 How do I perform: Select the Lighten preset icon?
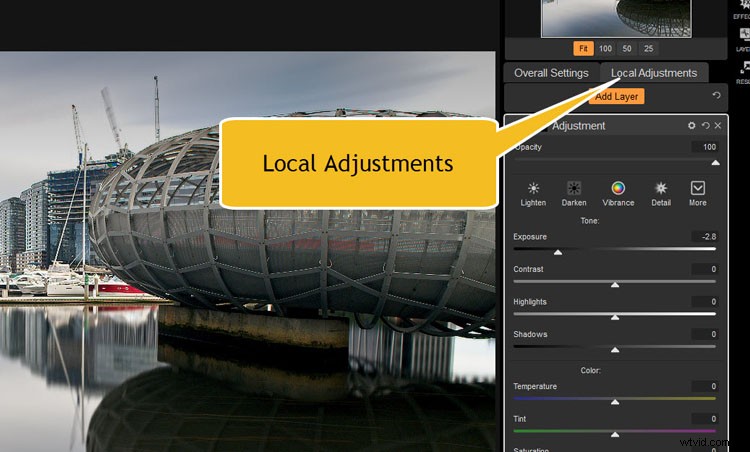[533, 188]
